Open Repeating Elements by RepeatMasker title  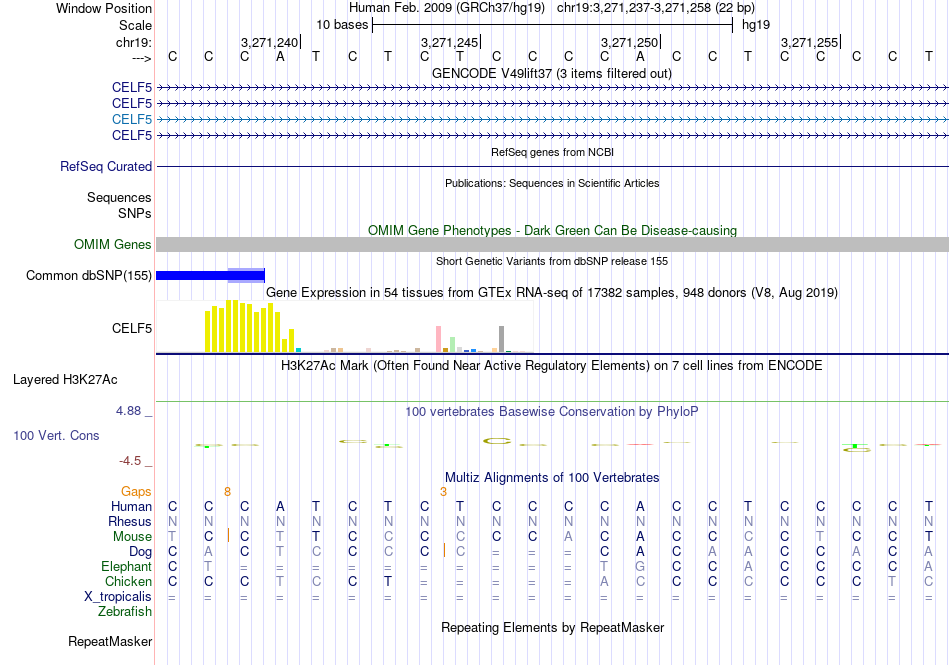tap(552, 627)
